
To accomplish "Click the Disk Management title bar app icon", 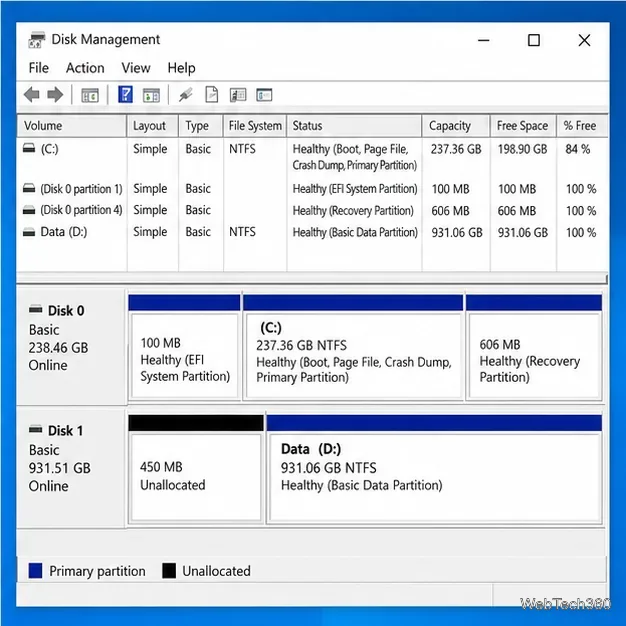I will 36,40.
